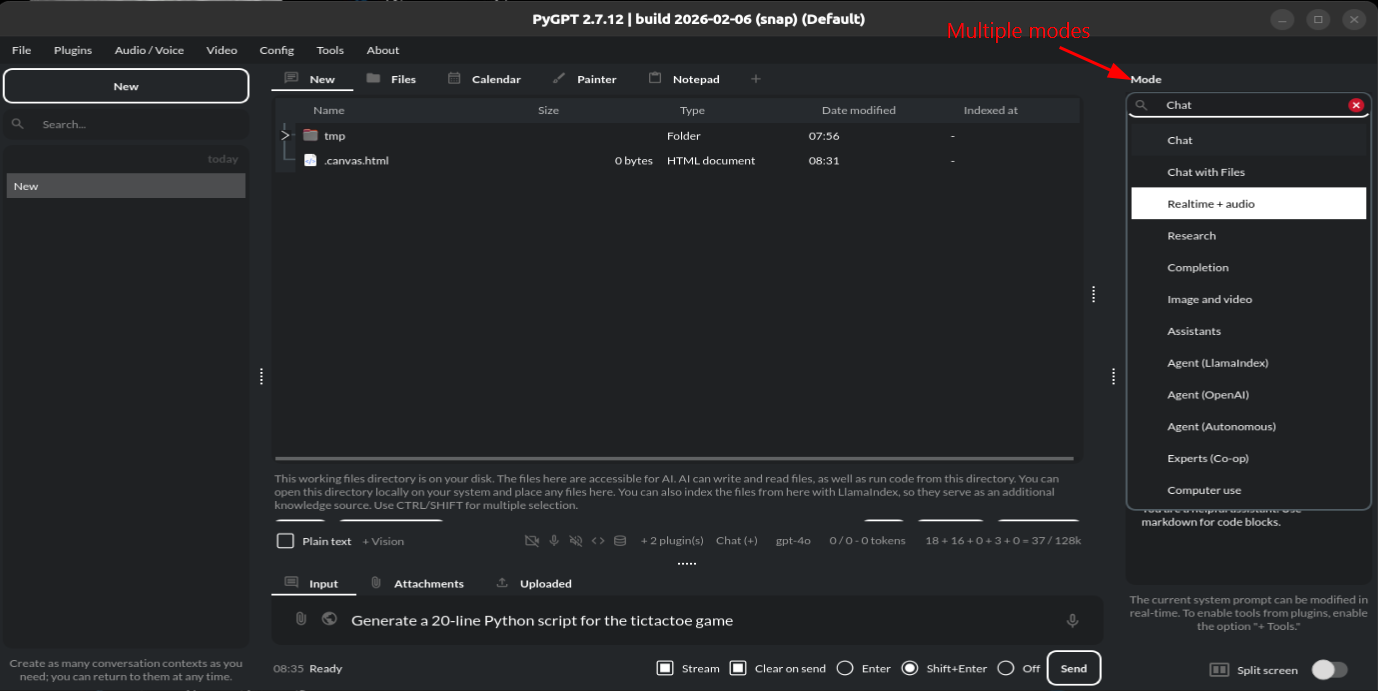The height and width of the screenshot is (691, 1378).
Task: Choose Image and video mode
Action: 1248,300
